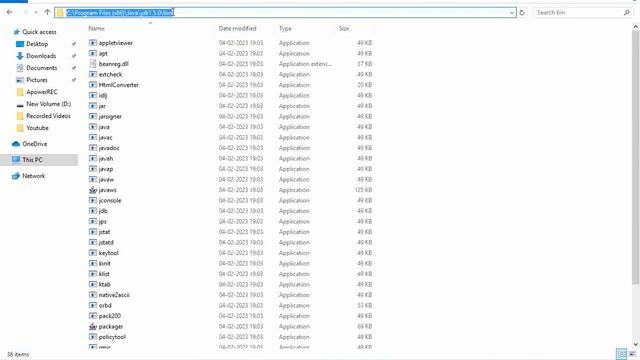
Task: Select Documents in navigation pane
Action: 42,68
